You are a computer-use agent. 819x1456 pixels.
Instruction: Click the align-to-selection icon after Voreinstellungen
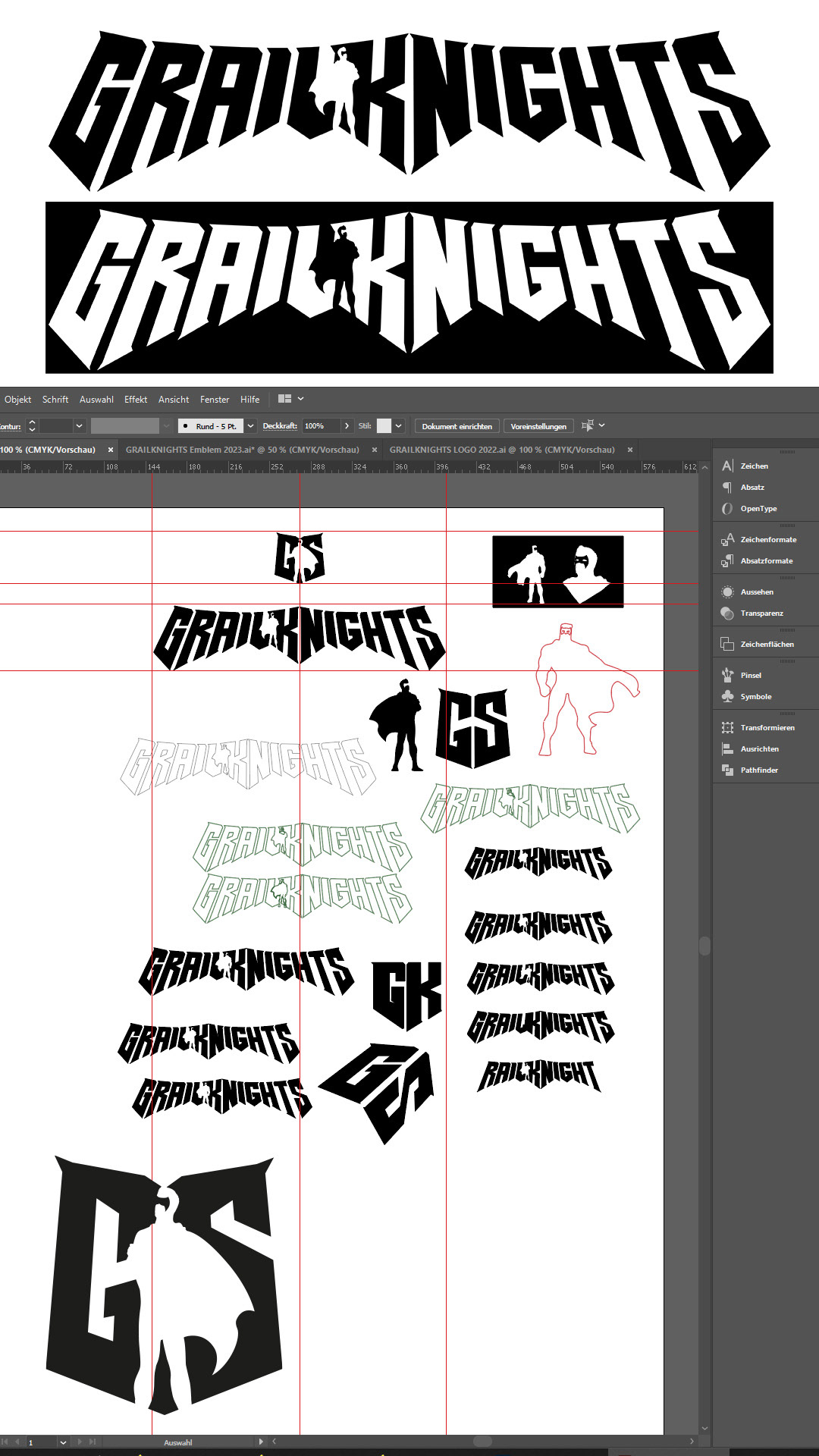click(587, 426)
